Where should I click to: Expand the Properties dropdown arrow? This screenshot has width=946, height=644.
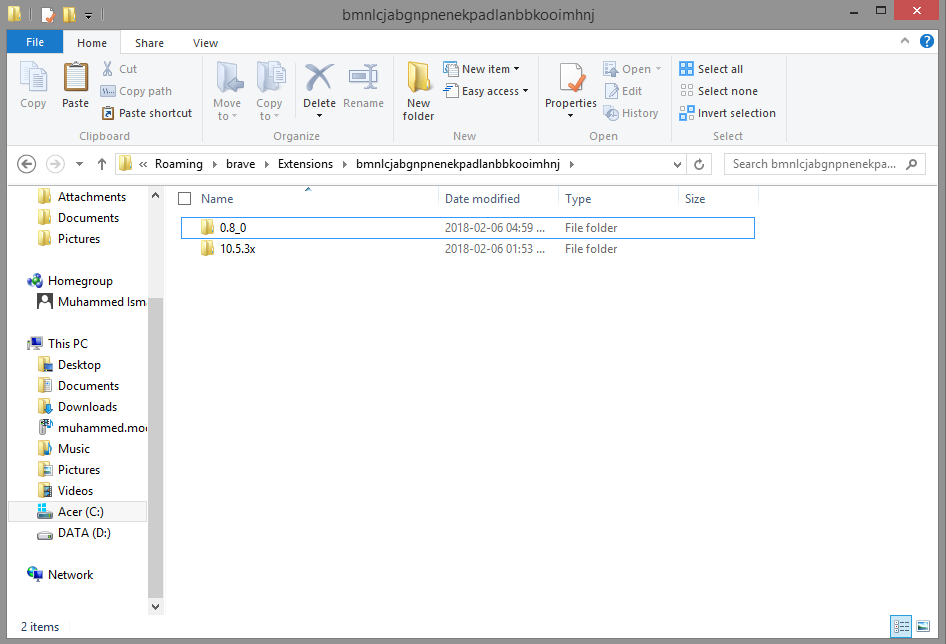[570, 116]
